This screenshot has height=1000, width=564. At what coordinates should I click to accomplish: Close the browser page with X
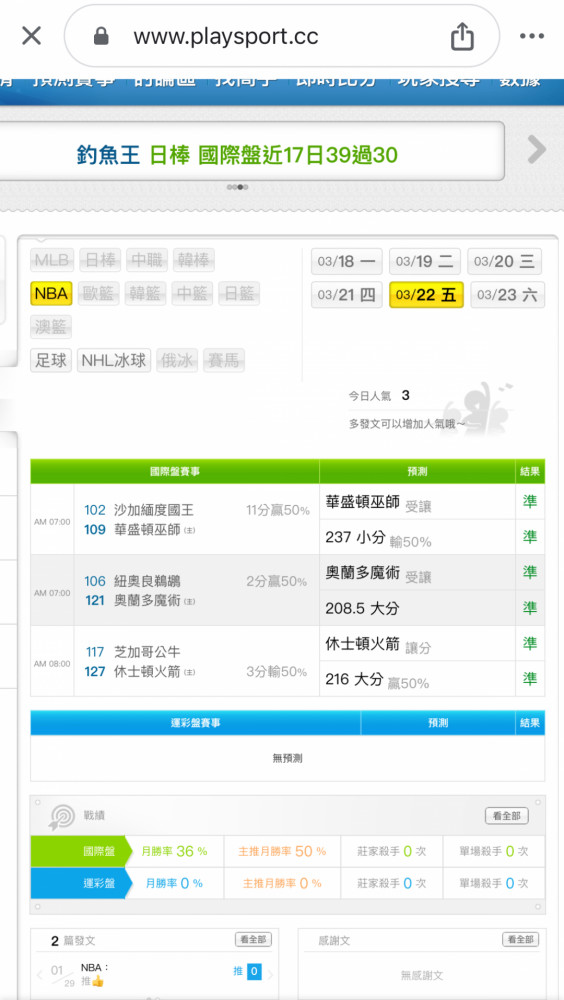31,36
